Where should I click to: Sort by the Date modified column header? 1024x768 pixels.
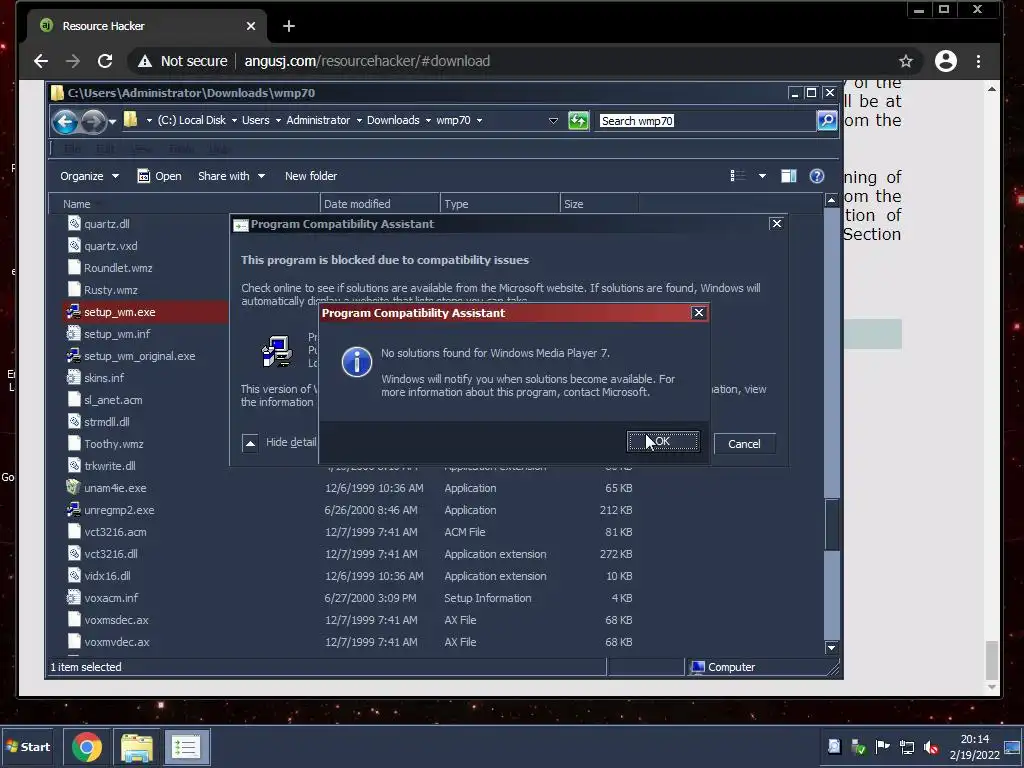(x=380, y=204)
